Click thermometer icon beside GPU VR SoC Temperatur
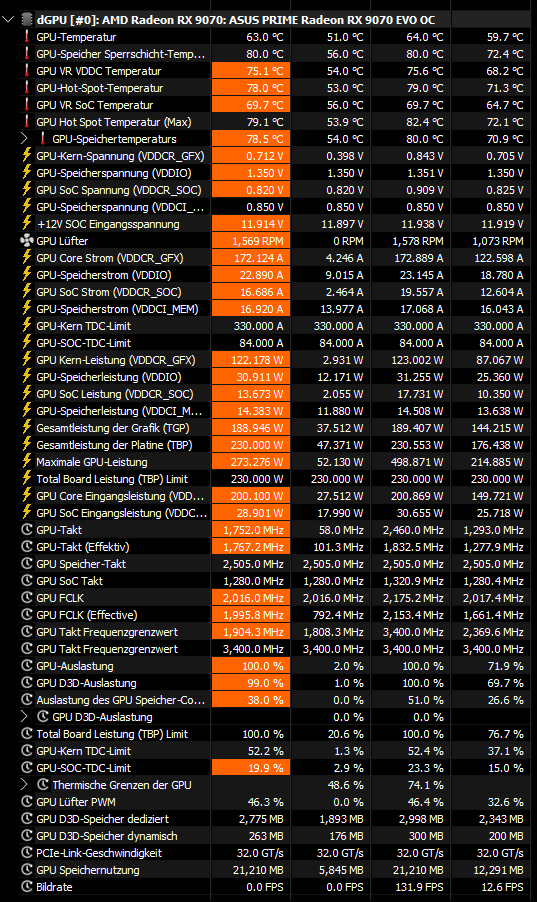This screenshot has width=537, height=902. tap(26, 105)
